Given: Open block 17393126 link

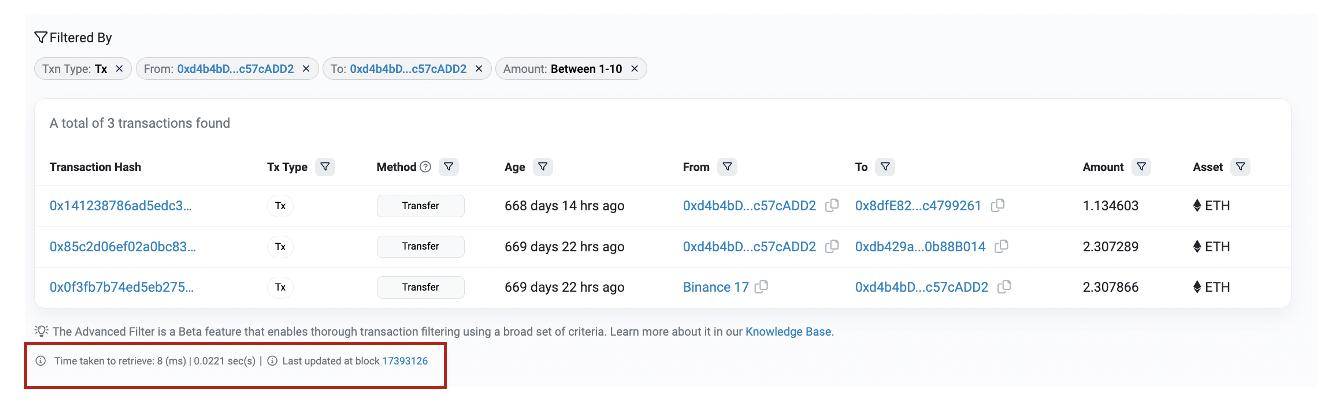Looking at the screenshot, I should [405, 361].
